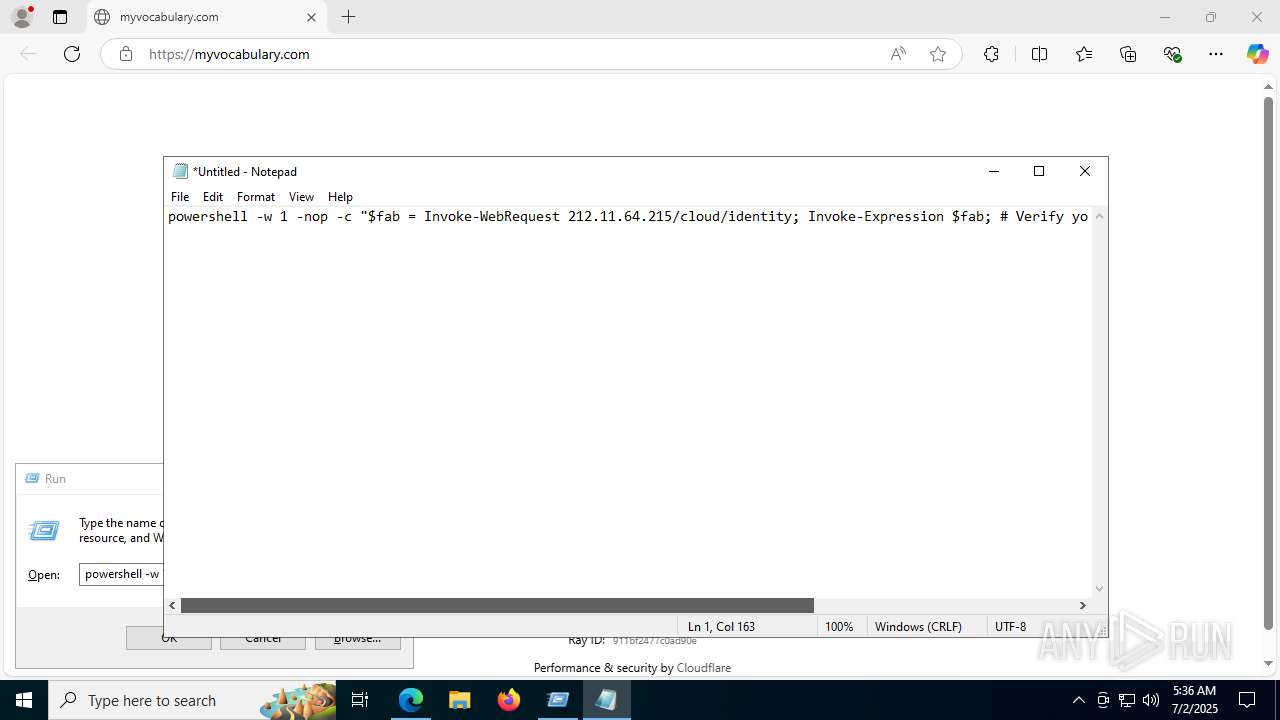The height and width of the screenshot is (720, 1280).
Task: Open the Favorites list icon
Action: pos(1084,54)
